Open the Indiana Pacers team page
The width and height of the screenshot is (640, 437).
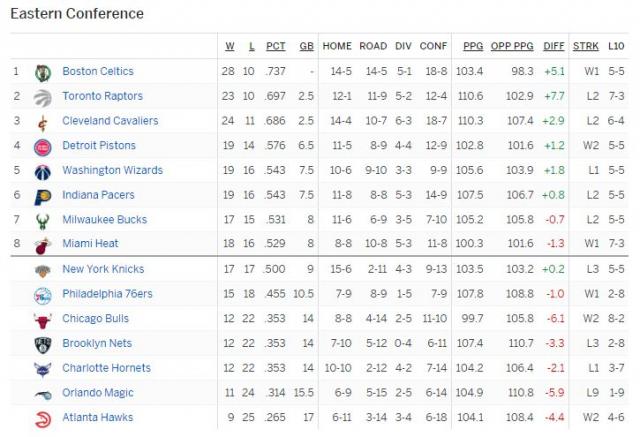pyautogui.click(x=97, y=196)
